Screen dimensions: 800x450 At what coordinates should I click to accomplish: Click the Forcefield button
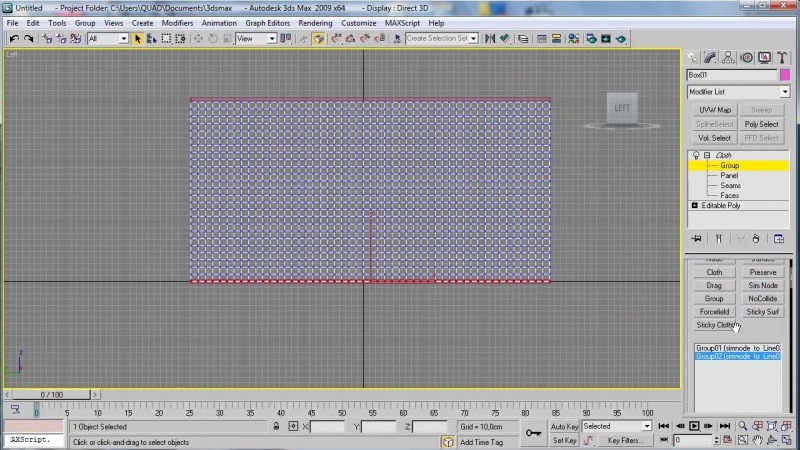tap(714, 311)
